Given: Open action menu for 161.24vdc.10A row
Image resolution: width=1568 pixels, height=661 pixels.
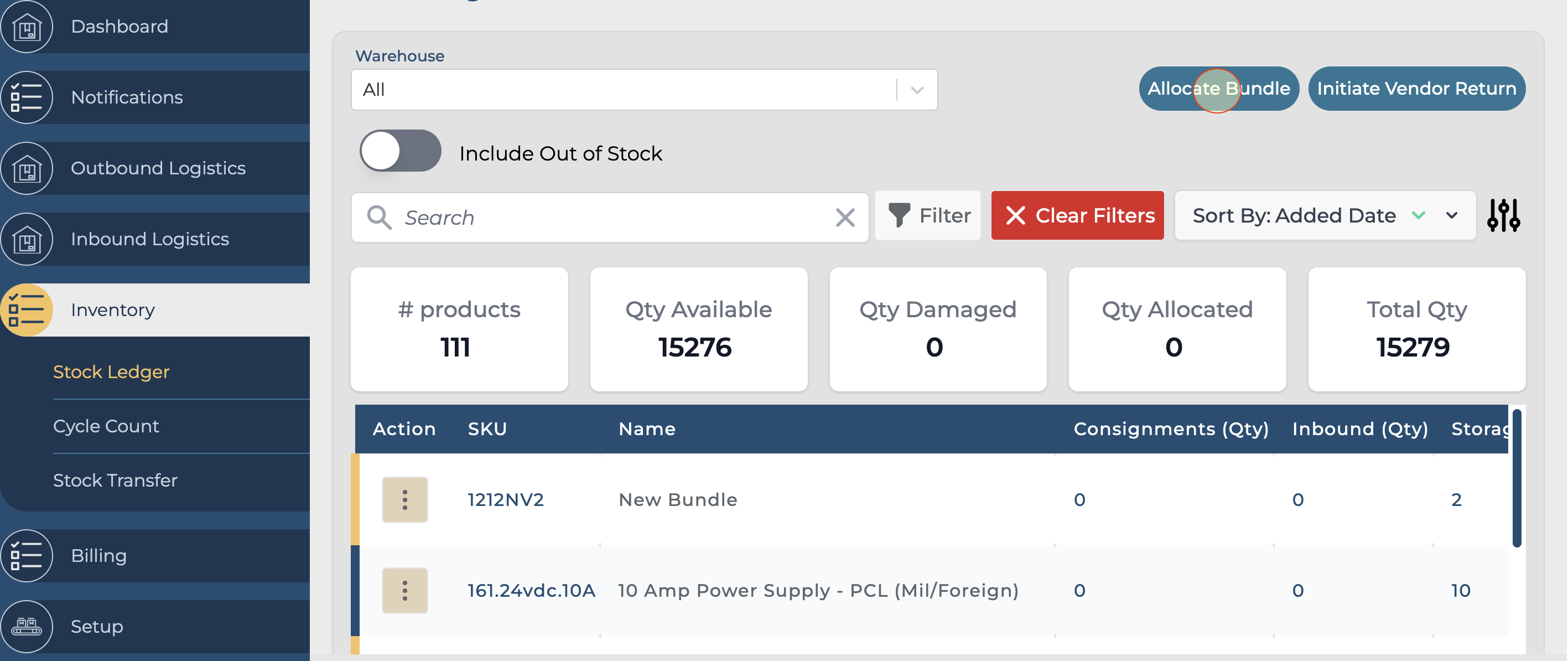Looking at the screenshot, I should [405, 590].
